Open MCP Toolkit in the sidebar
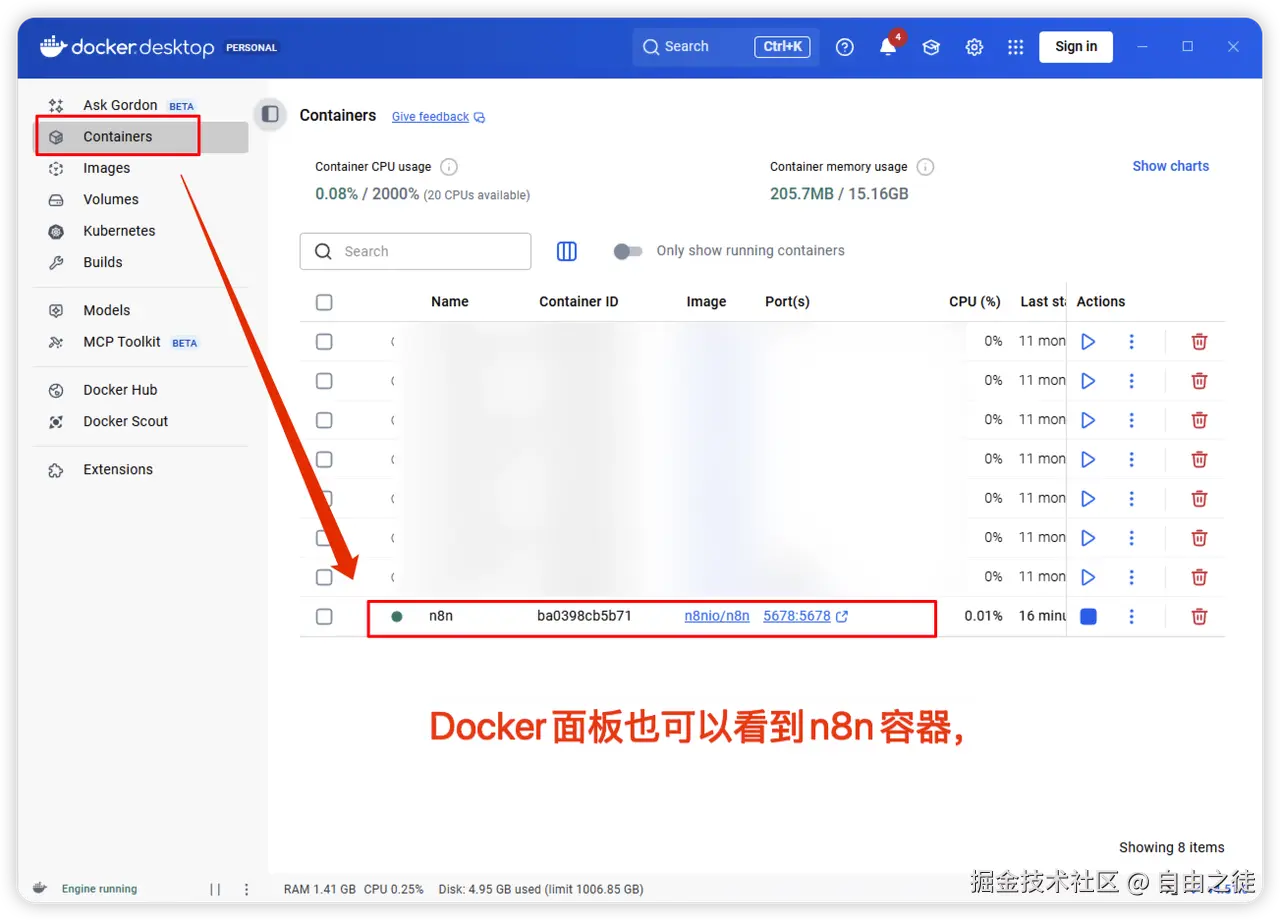The height and width of the screenshot is (920, 1280). click(122, 342)
